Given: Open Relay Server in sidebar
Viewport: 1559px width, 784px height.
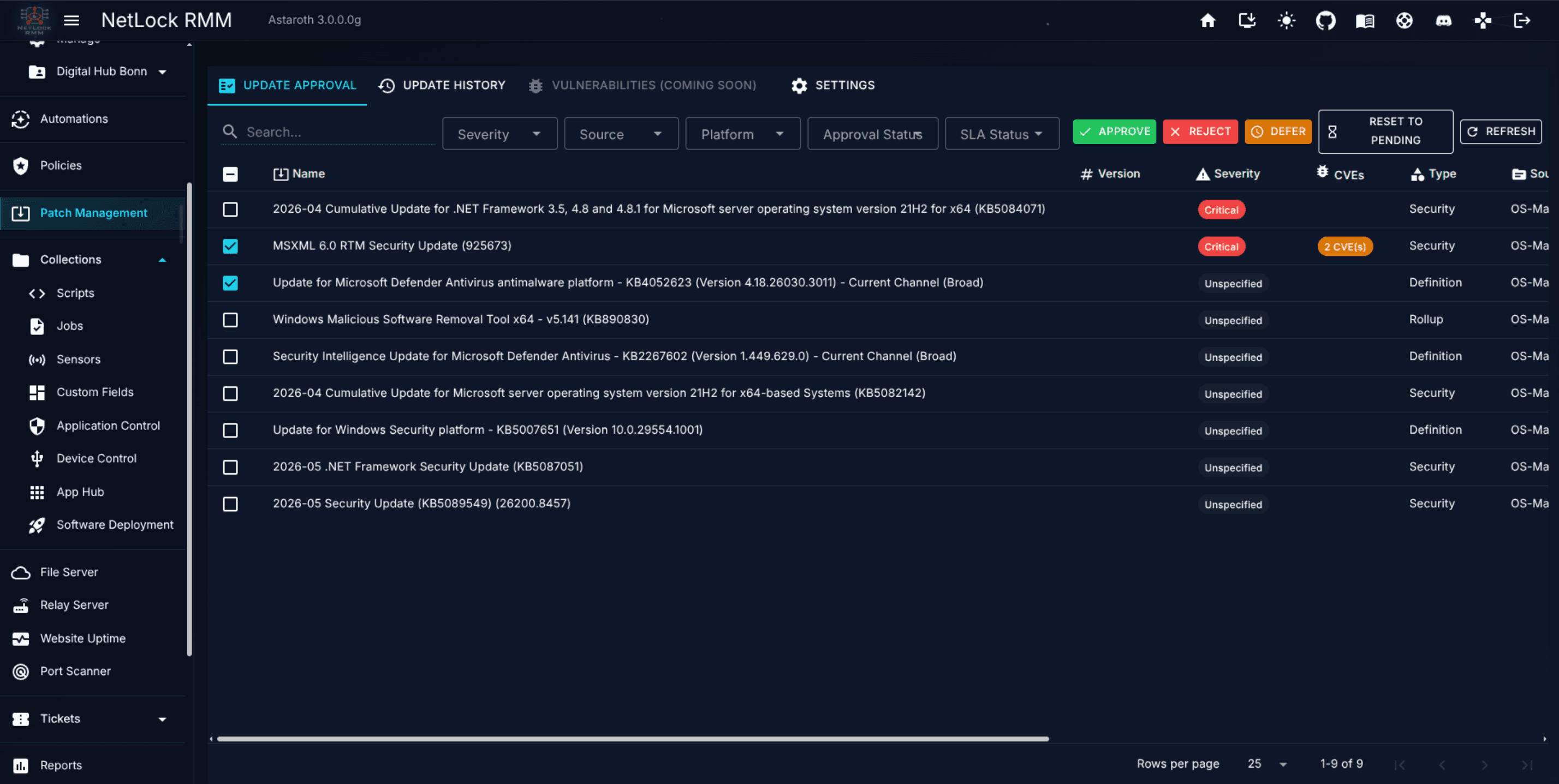Looking at the screenshot, I should [x=93, y=605].
